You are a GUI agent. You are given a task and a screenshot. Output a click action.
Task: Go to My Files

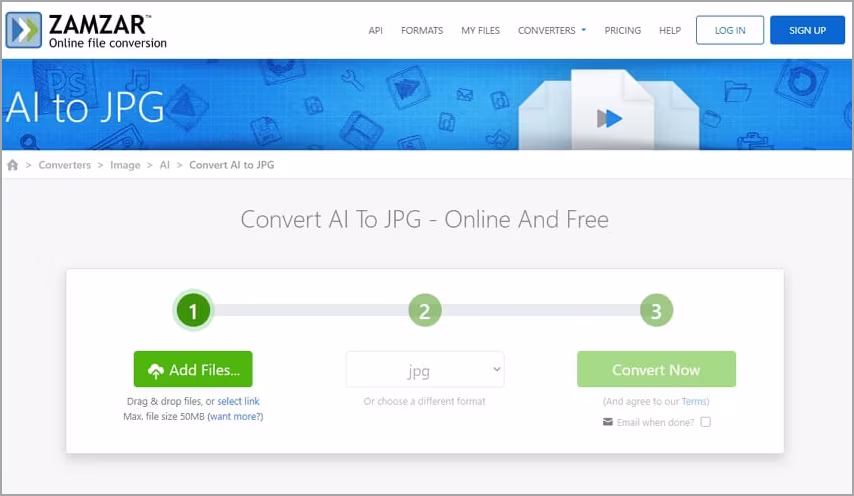pyautogui.click(x=480, y=30)
